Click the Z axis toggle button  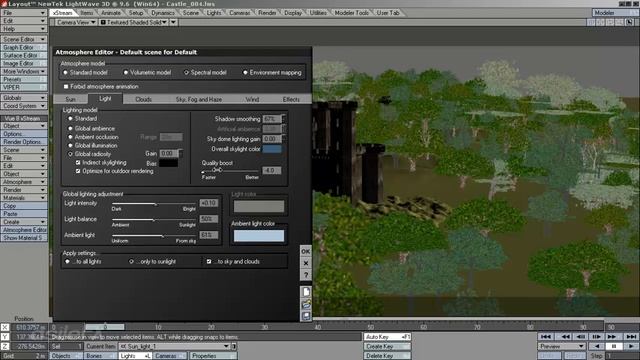[5, 346]
